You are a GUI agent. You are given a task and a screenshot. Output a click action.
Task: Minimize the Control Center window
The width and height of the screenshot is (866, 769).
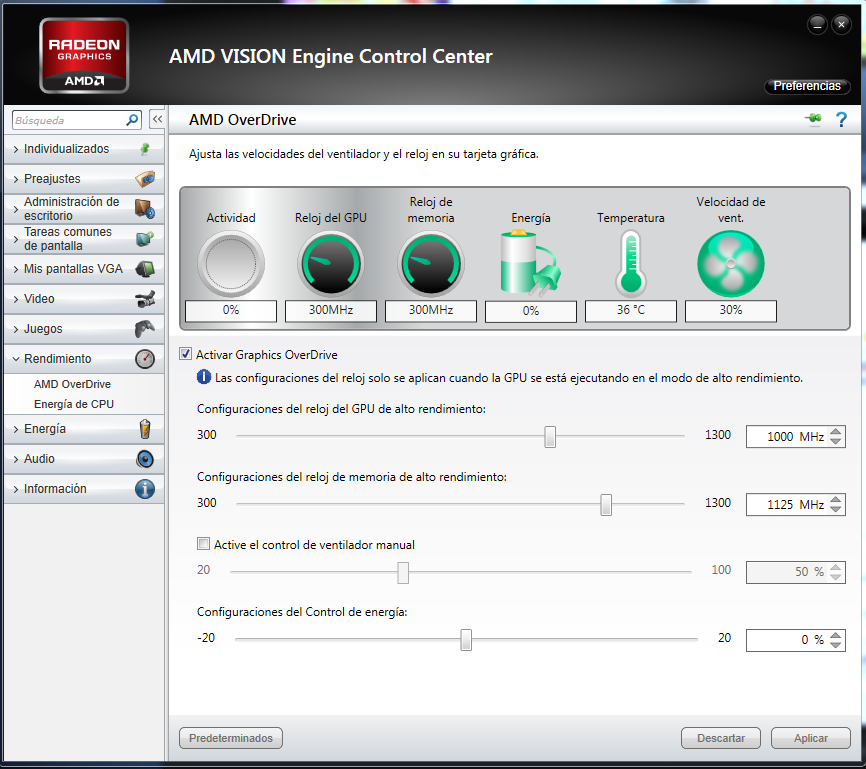[x=817, y=24]
